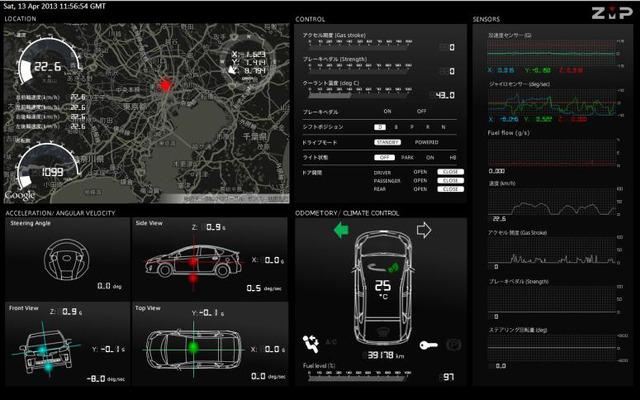Click the Gas Stroke graph in Sensors
This screenshot has width=640, height=400.
(551, 250)
